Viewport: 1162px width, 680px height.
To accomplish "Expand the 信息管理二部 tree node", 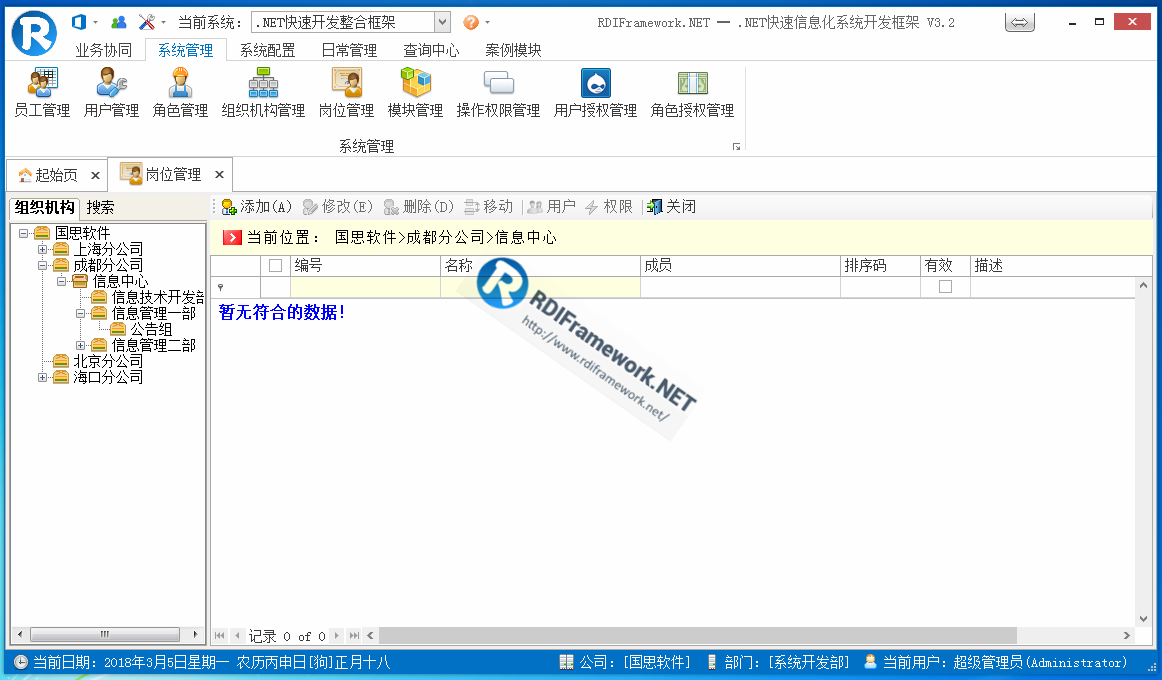I will tap(80, 345).
